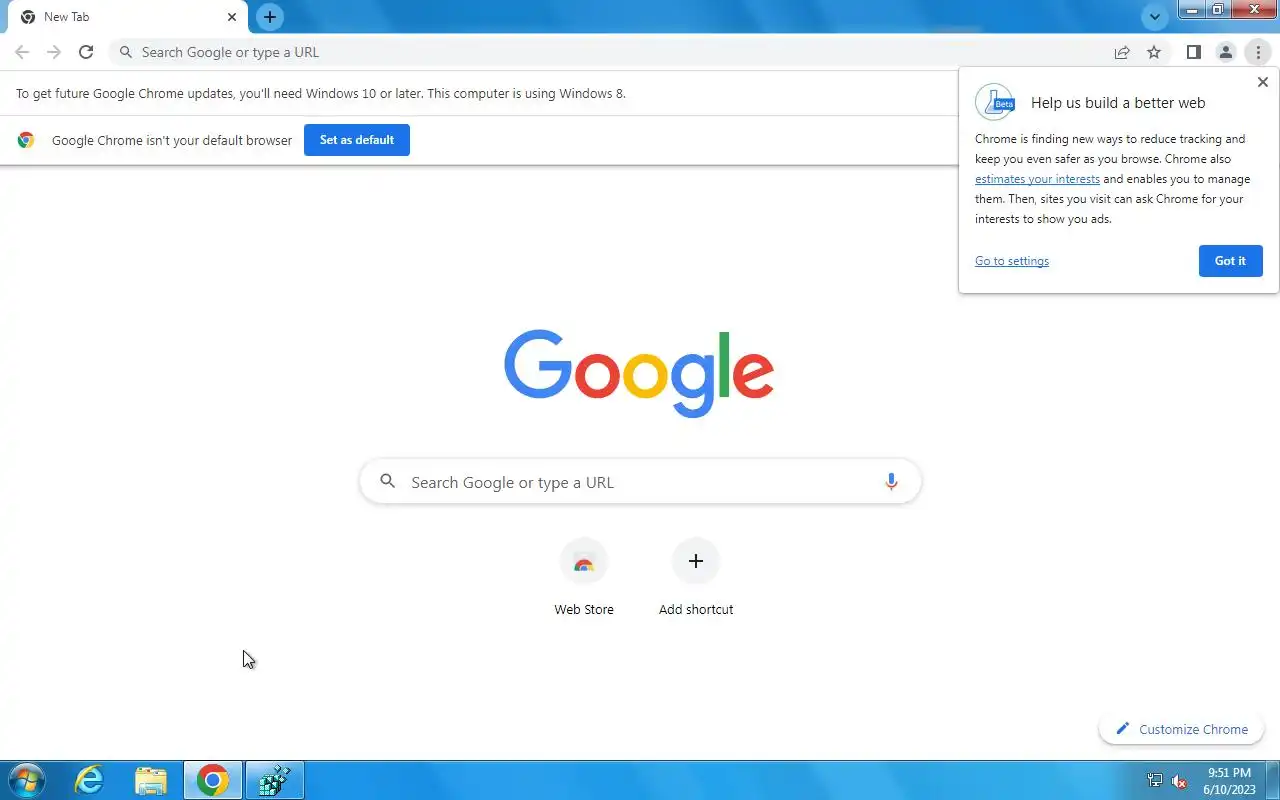Image resolution: width=1280 pixels, height=800 pixels.
Task: Click Chrome icon in taskbar
Action: [212, 780]
